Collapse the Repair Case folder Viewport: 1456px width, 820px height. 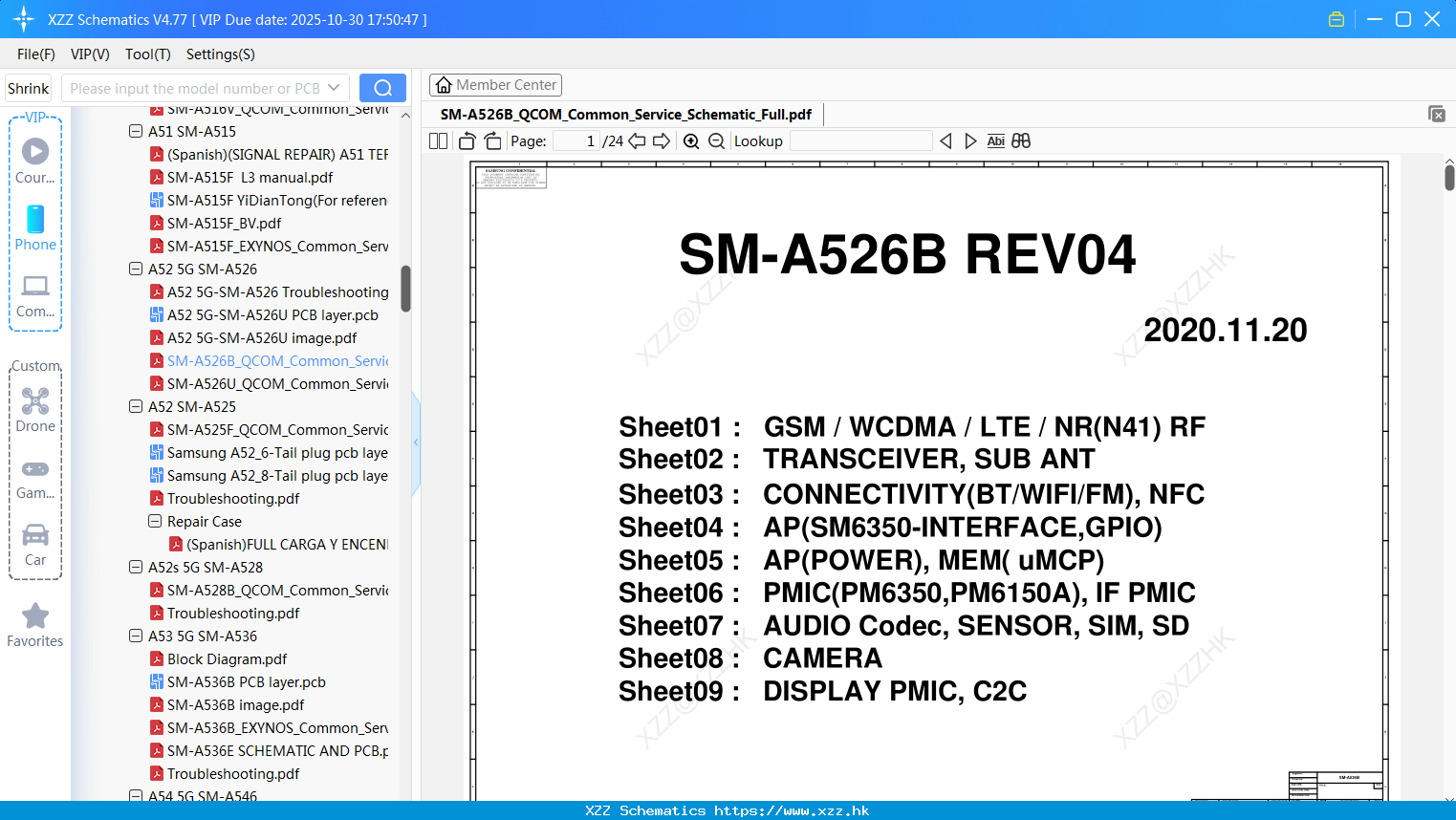tap(155, 521)
